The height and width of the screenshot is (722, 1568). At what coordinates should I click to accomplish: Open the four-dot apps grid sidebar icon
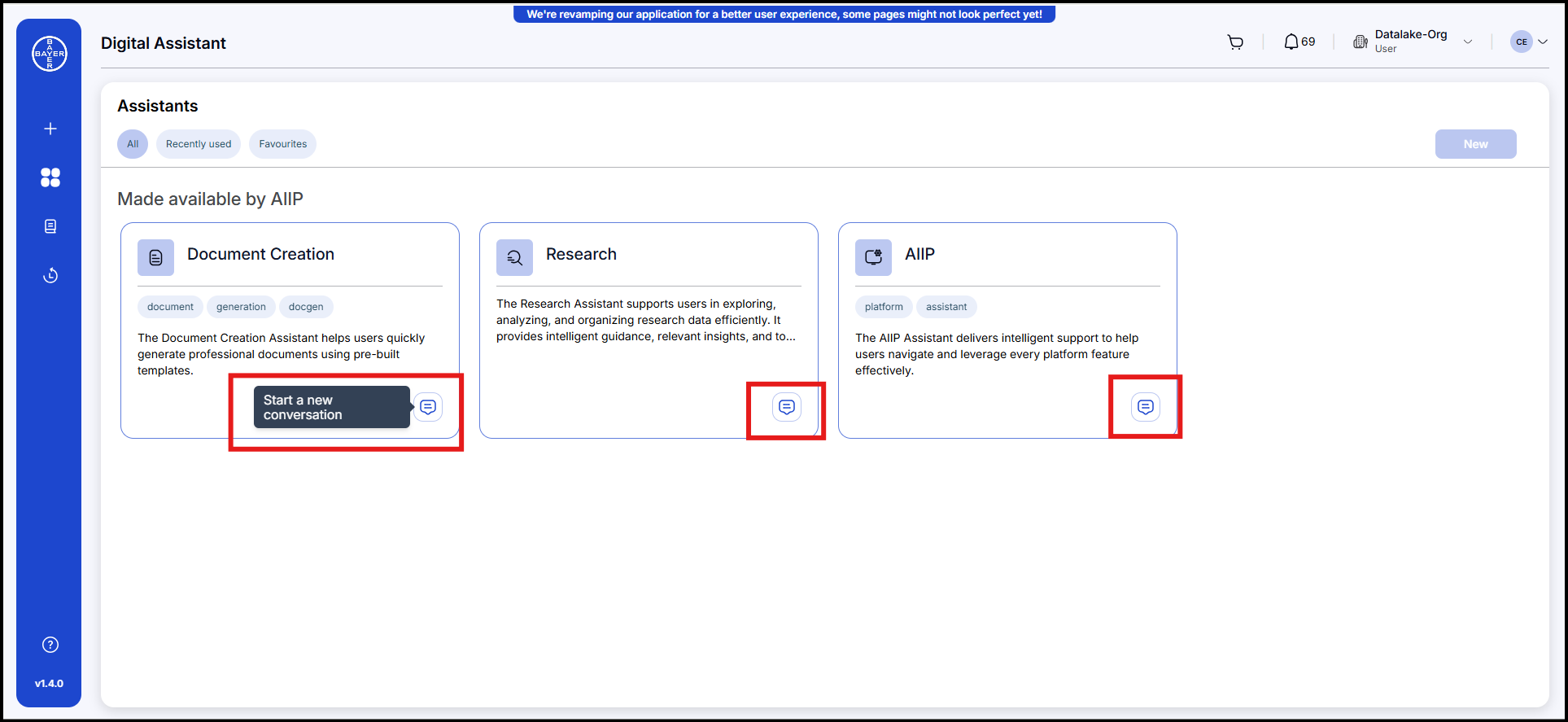(x=50, y=177)
